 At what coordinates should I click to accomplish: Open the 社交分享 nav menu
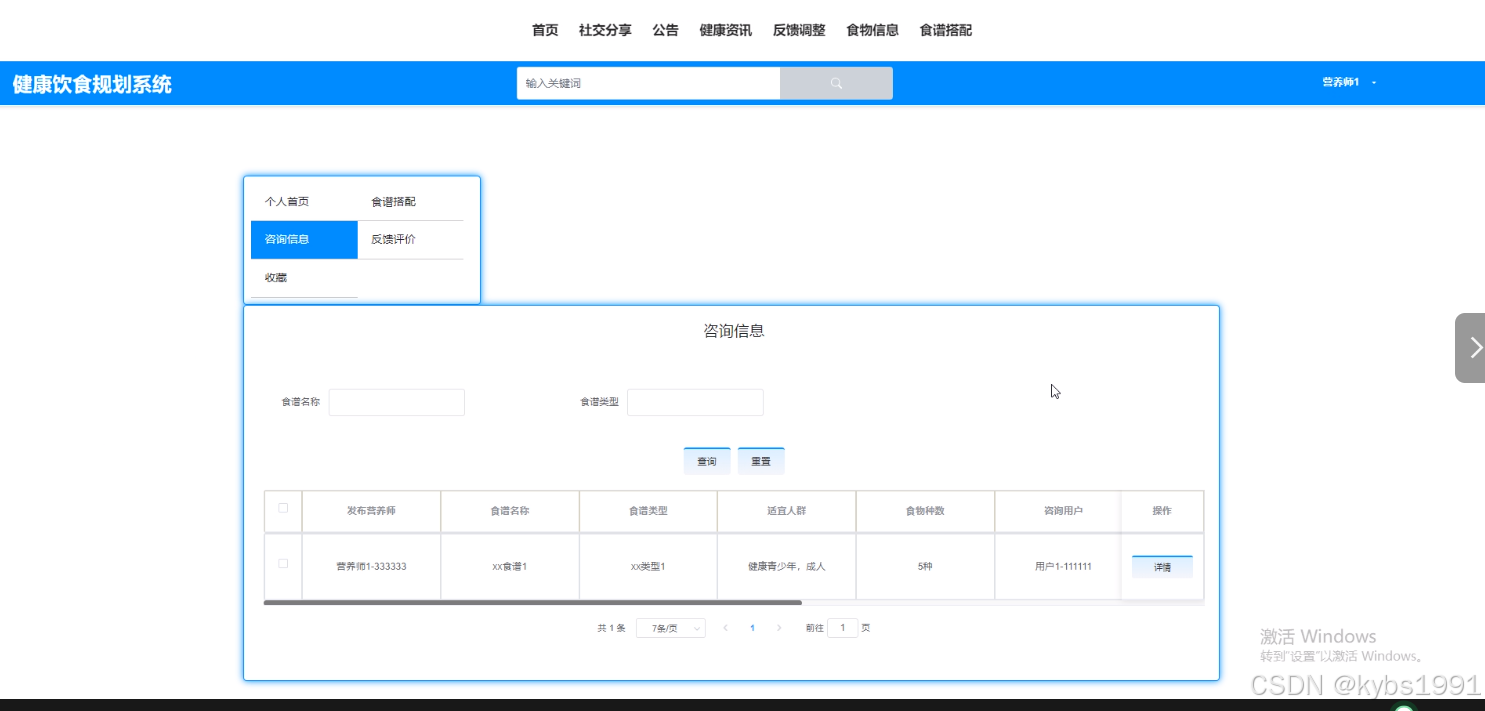click(x=605, y=30)
